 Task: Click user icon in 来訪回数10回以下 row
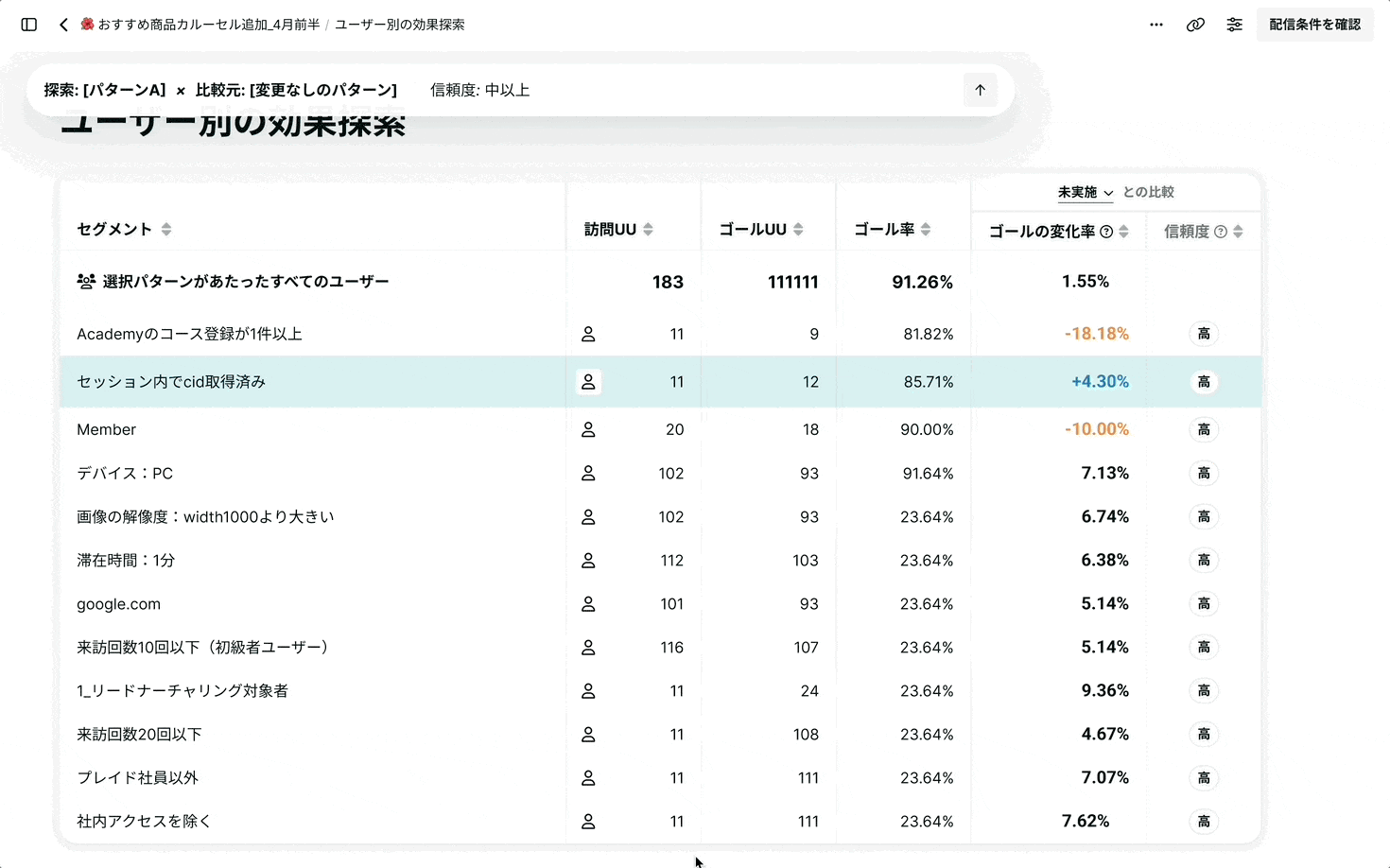(588, 647)
